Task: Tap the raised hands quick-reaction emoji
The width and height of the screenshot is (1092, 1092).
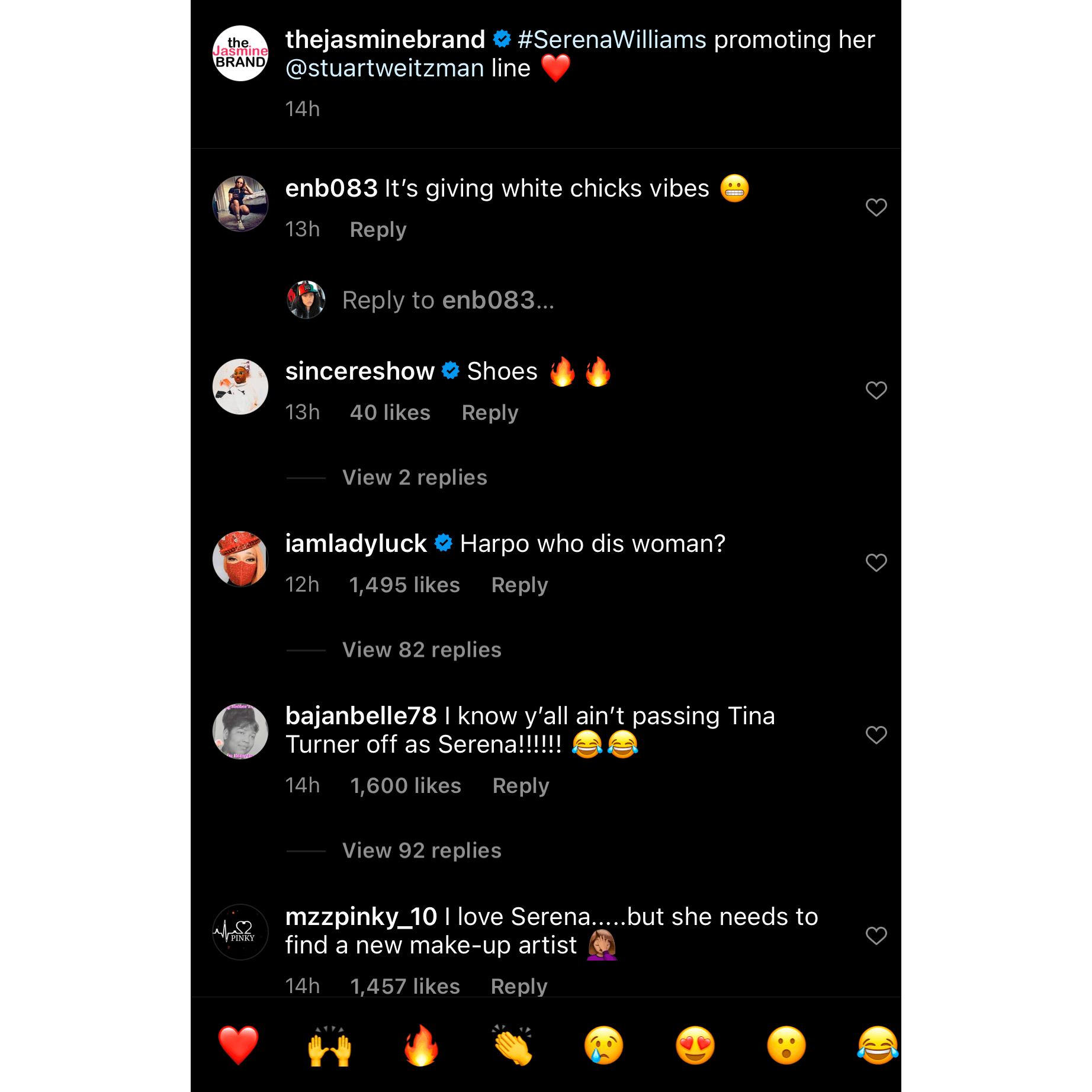Action: pyautogui.click(x=329, y=1045)
